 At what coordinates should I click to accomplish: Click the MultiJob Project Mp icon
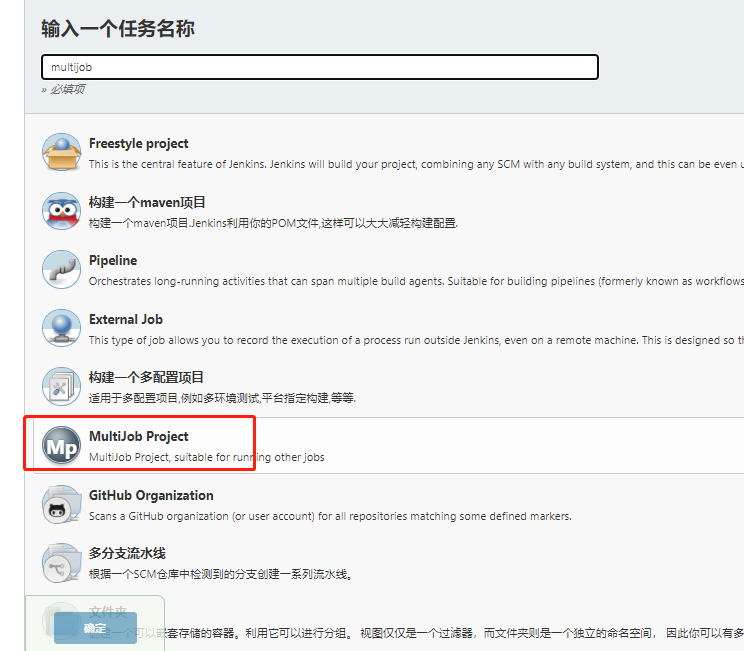pyautogui.click(x=61, y=446)
